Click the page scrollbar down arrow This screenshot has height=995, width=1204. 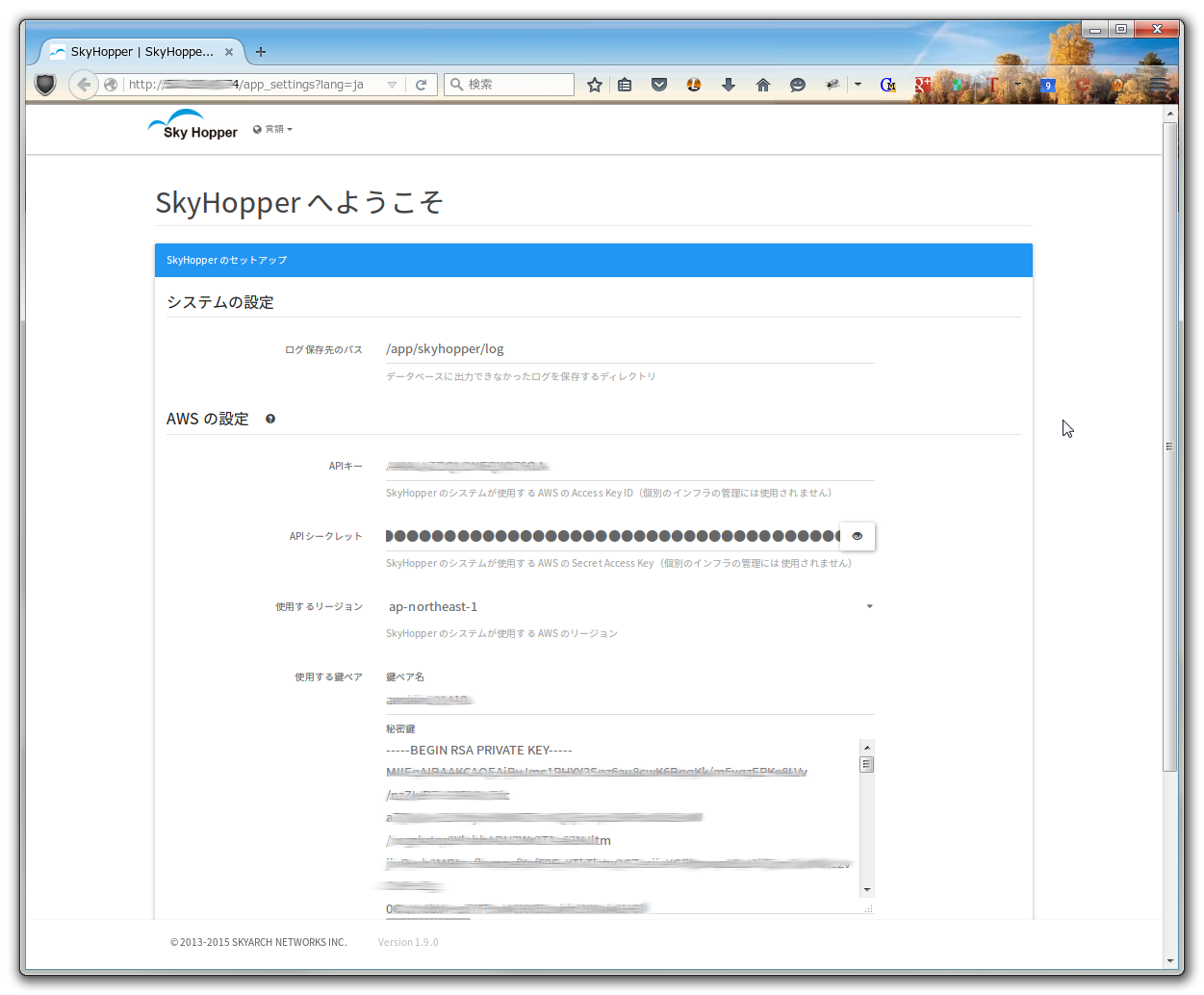point(1169,960)
